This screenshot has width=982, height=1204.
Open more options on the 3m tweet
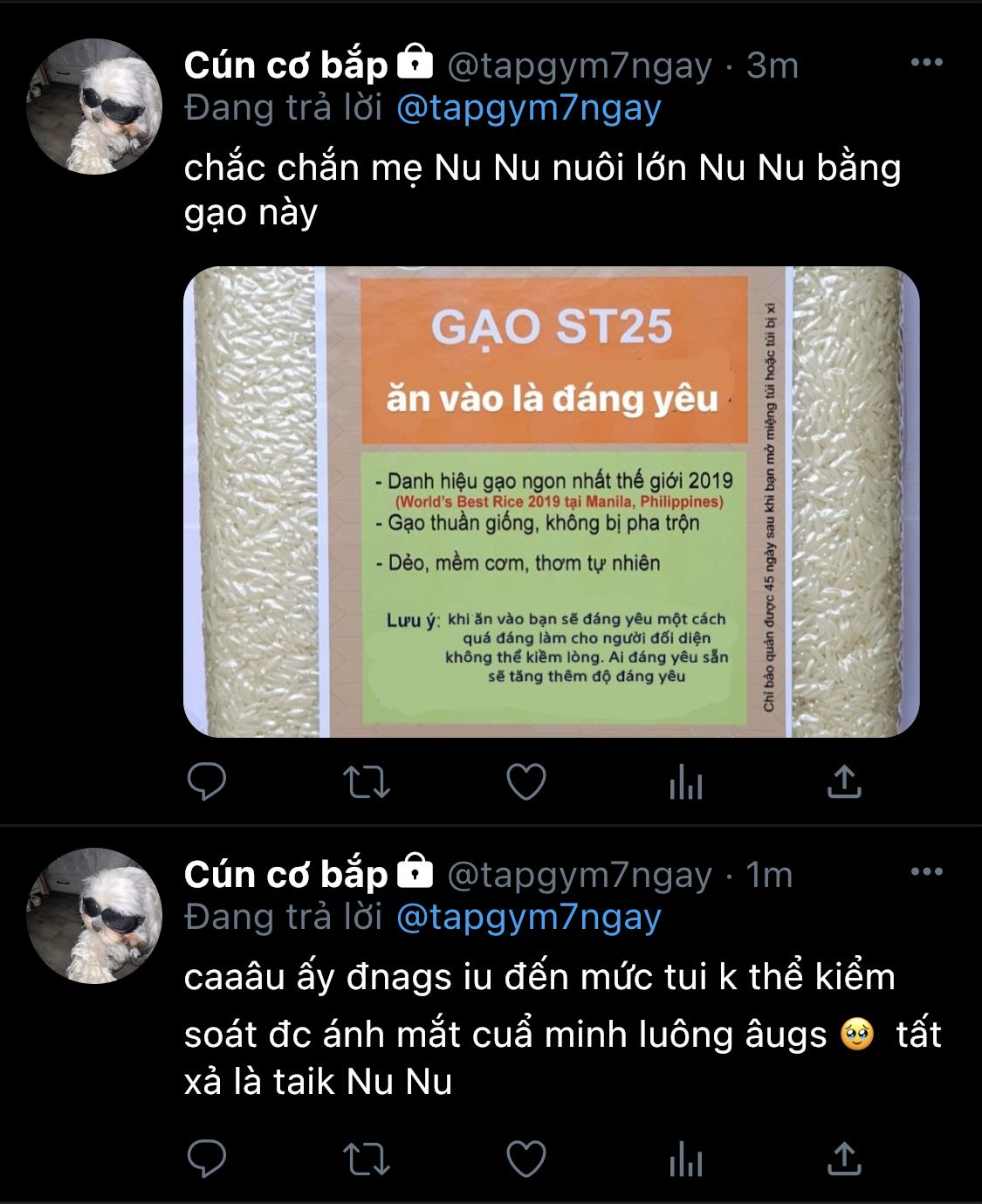[926, 62]
